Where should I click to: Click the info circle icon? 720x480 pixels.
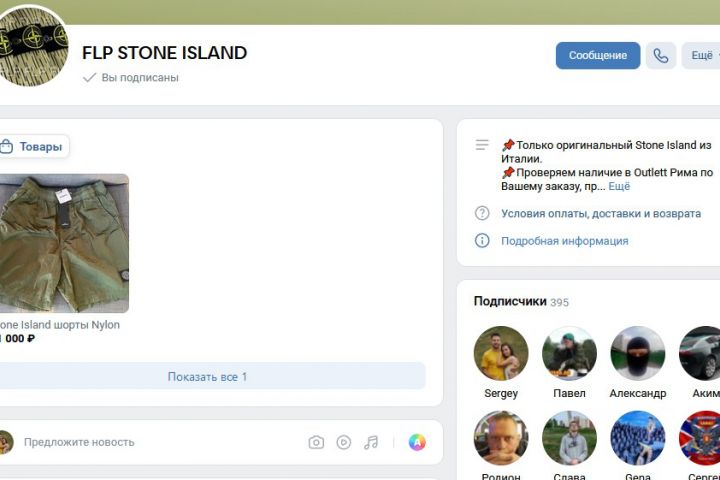[x=482, y=240]
